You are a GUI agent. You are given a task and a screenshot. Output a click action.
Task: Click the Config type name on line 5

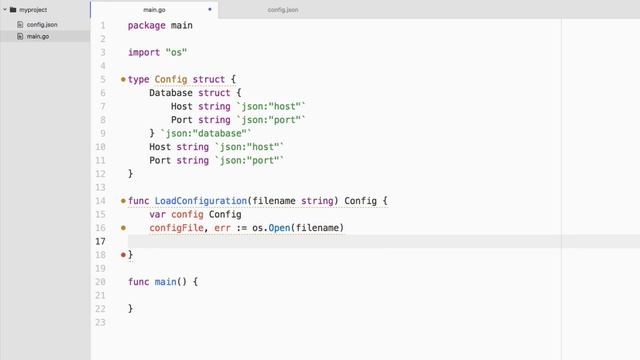point(171,80)
